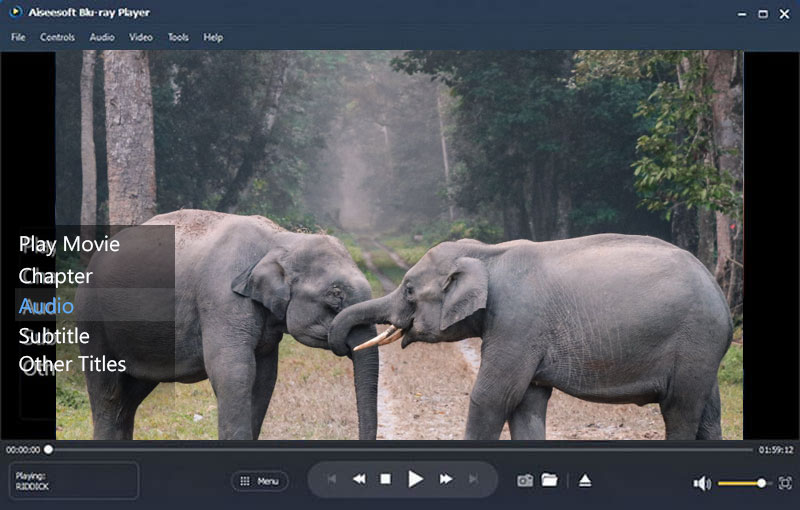Take a snapshot with camera icon
This screenshot has height=510, width=800.
(524, 481)
